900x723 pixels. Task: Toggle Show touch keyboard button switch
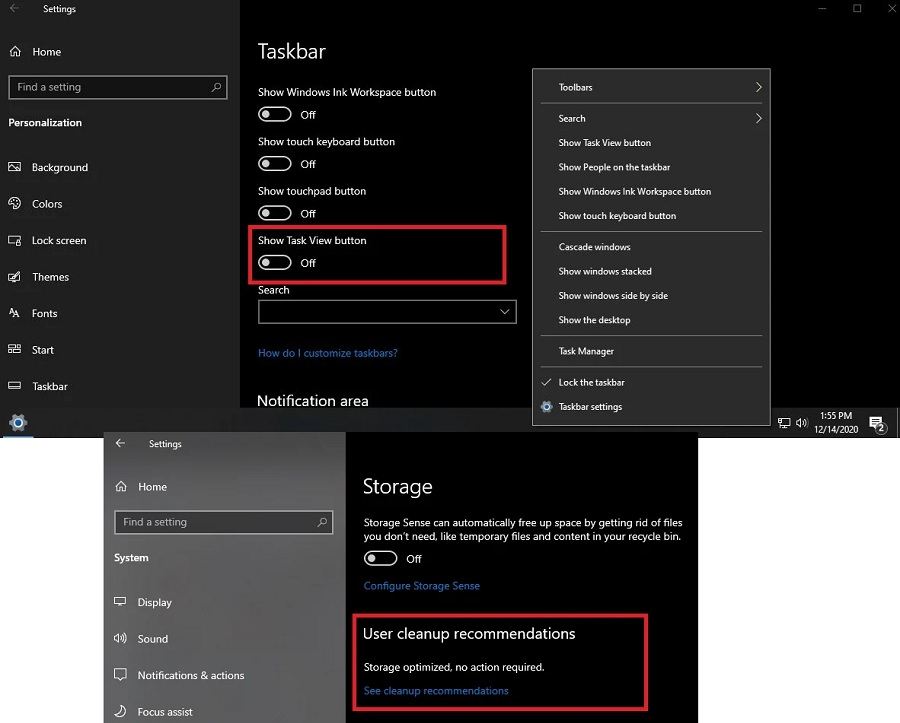274,164
